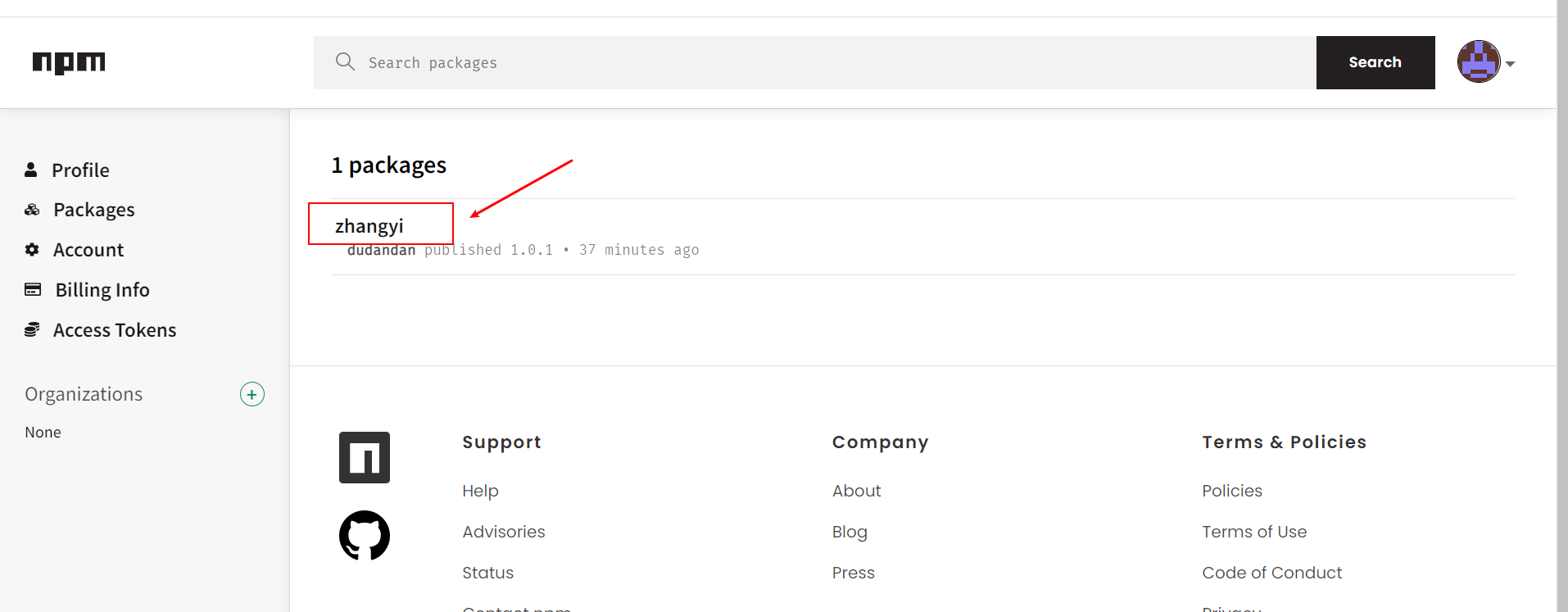Open the Terms of Use link
The width and height of the screenshot is (1568, 612).
click(1254, 532)
